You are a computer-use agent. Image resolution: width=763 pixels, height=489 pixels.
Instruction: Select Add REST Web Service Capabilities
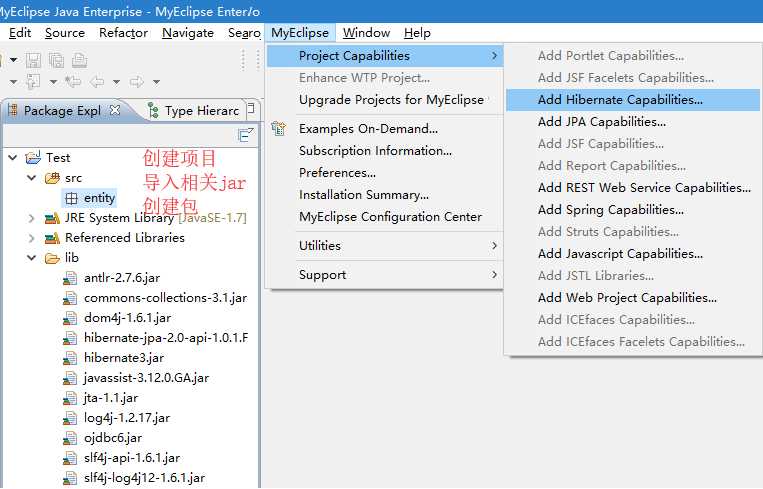[x=633, y=188]
